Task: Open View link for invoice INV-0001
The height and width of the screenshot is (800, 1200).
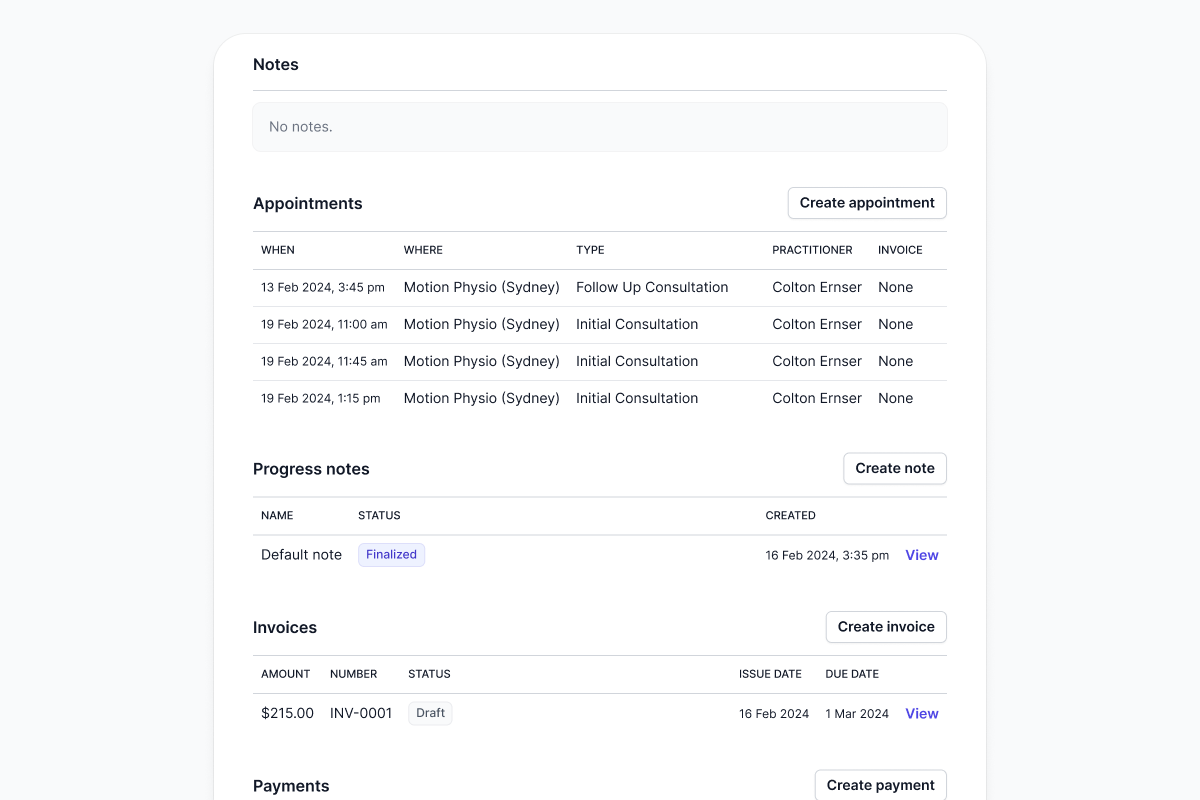Action: pos(921,714)
